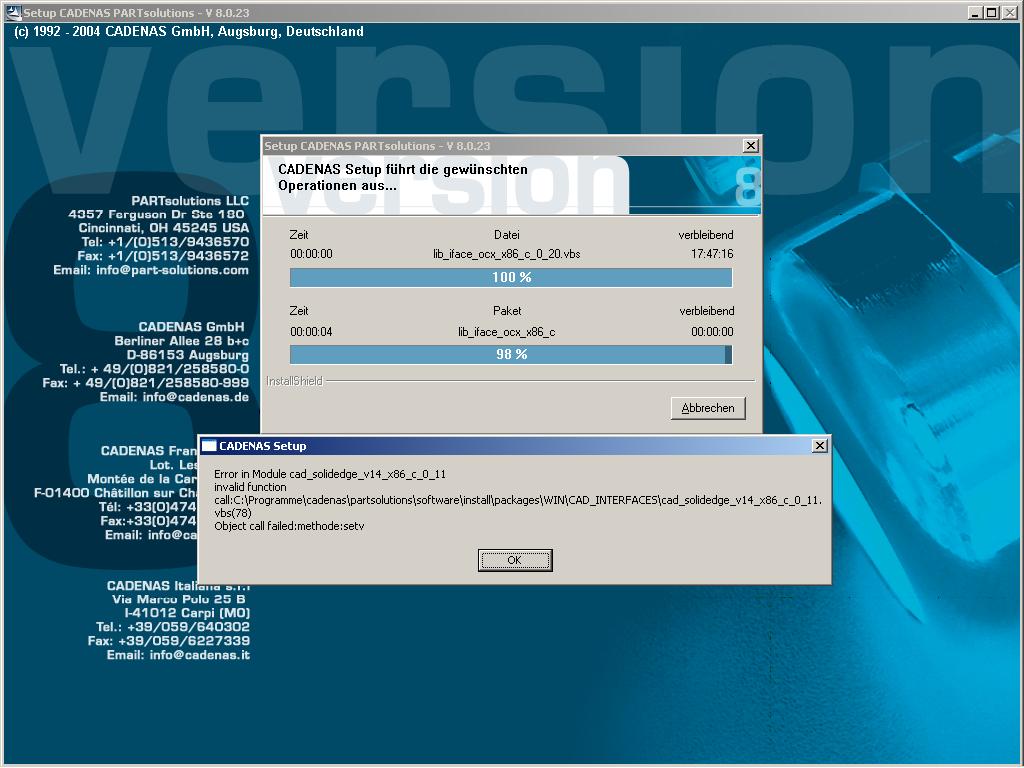
Task: Click the copyright line at top of window
Action: [189, 31]
